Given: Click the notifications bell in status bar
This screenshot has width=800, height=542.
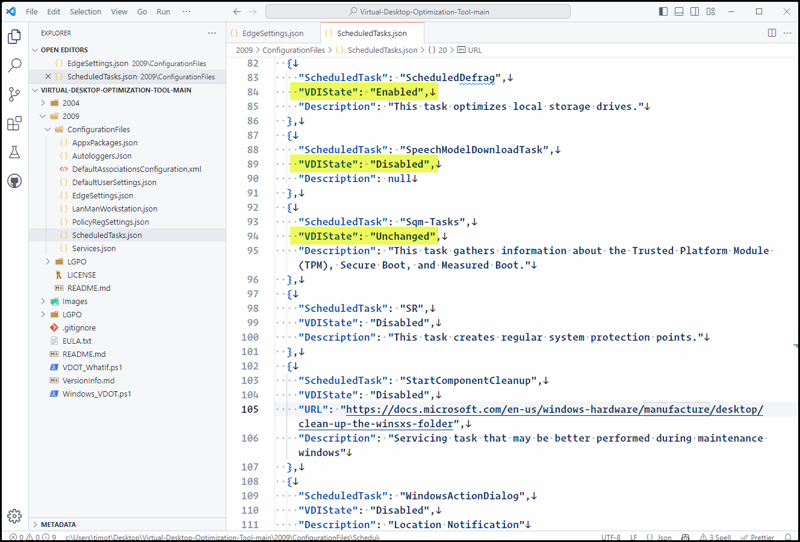Looking at the screenshot, I should pyautogui.click(x=786, y=537).
